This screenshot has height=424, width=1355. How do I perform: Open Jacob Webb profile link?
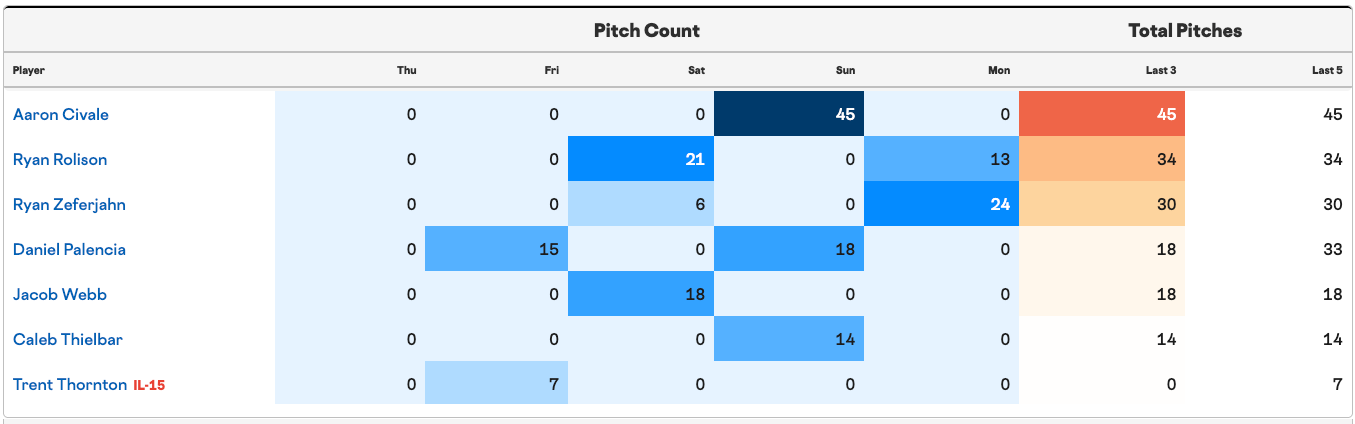pos(60,295)
